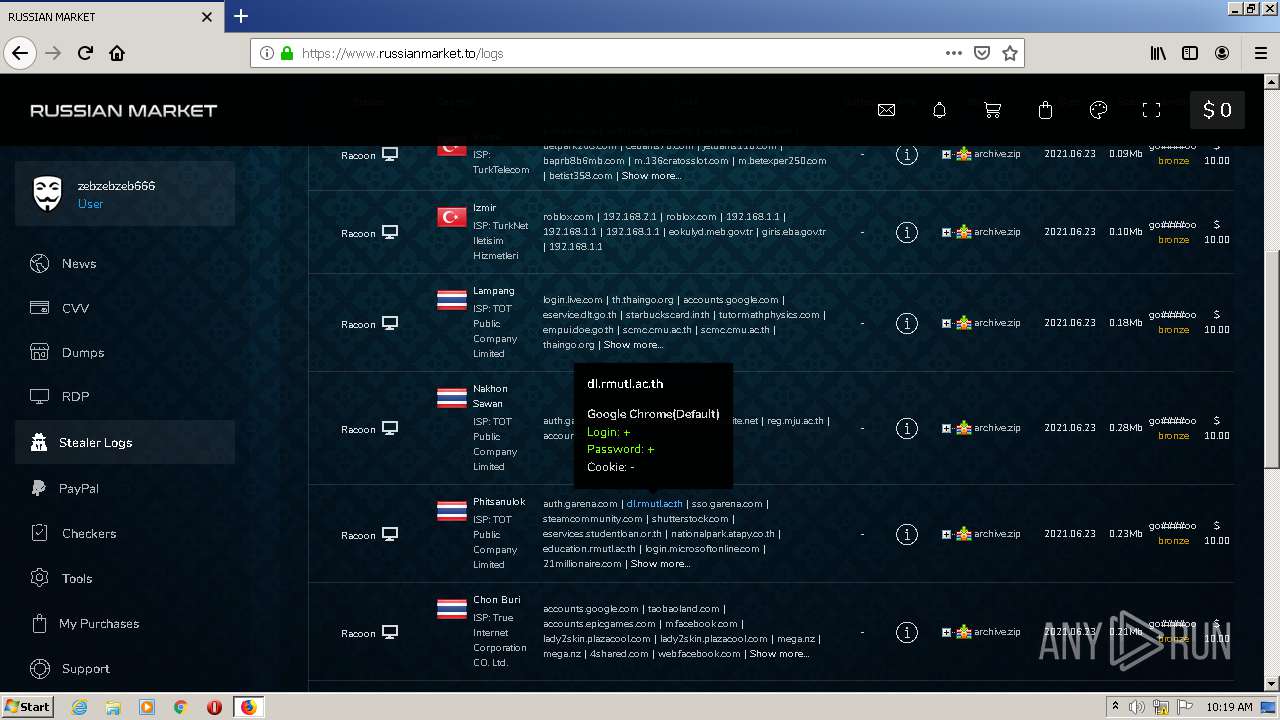Toggle fullscreen with the header frame icon

coord(1151,110)
